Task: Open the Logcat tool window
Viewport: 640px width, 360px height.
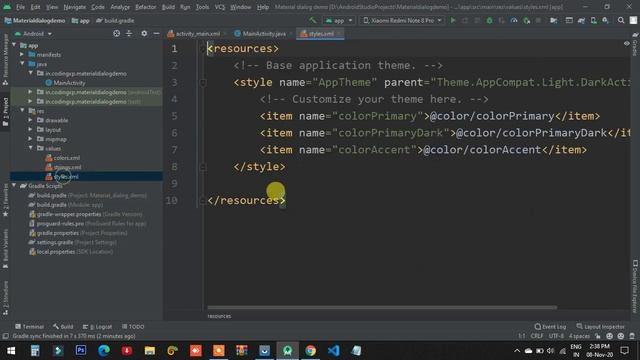Action: pyautogui.click(x=98, y=327)
